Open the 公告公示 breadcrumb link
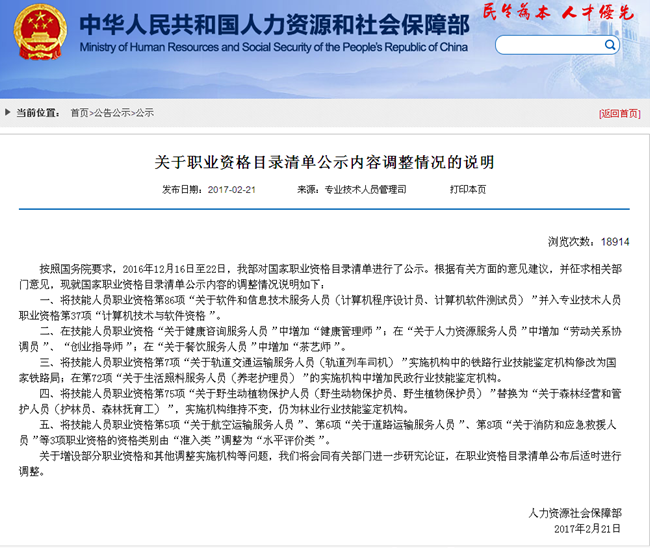This screenshot has height=548, width=650. pos(112,113)
